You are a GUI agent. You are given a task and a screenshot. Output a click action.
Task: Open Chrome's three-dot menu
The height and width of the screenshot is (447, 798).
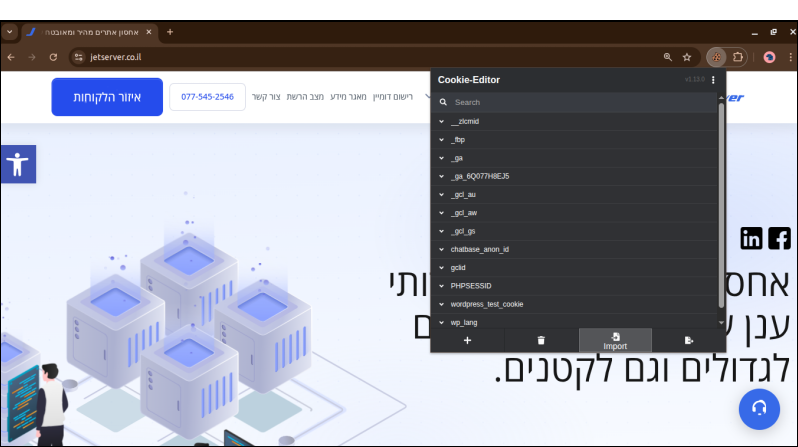click(x=790, y=57)
